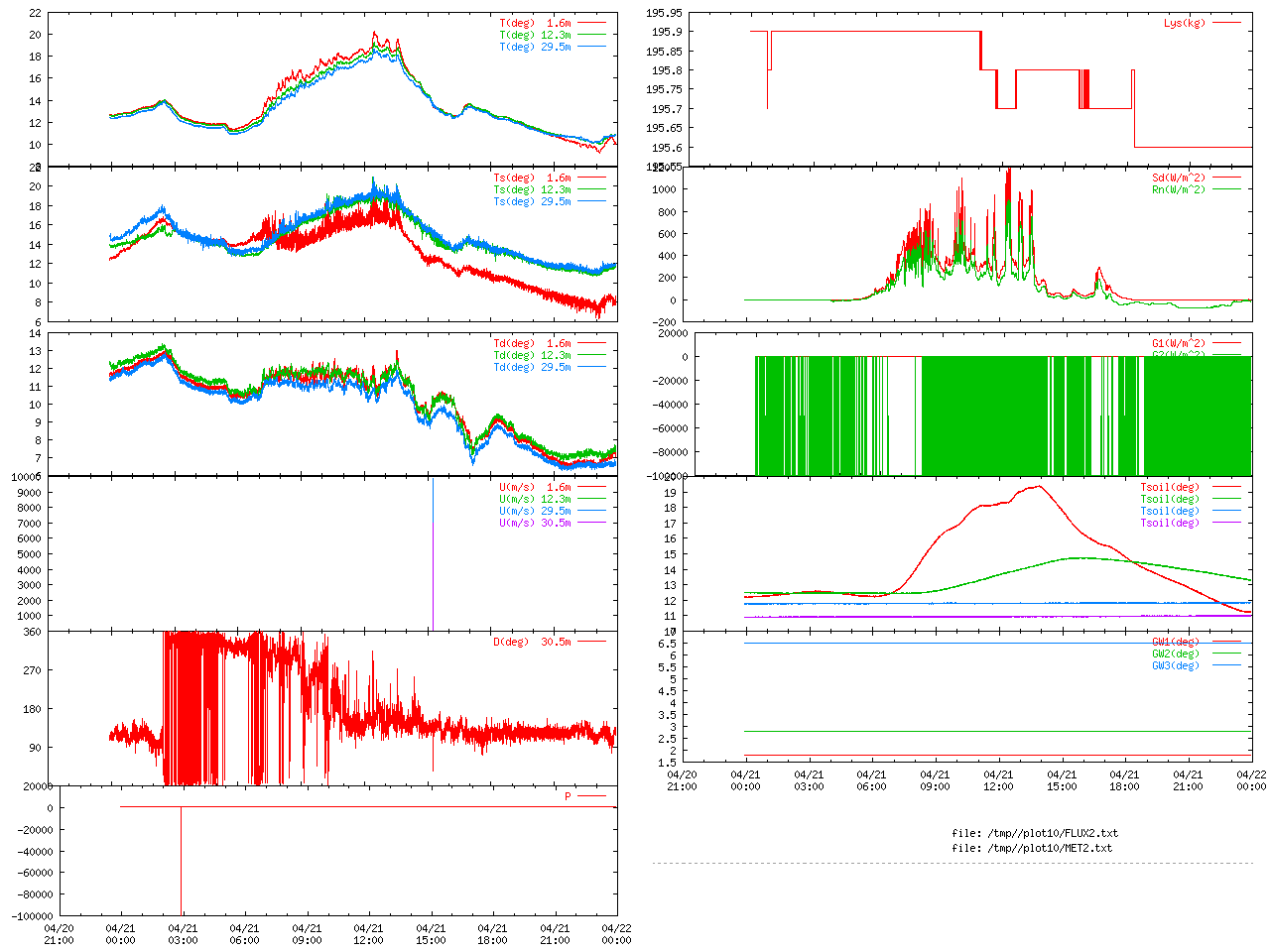Select the G1(W/m^2) legend label

1179,343
